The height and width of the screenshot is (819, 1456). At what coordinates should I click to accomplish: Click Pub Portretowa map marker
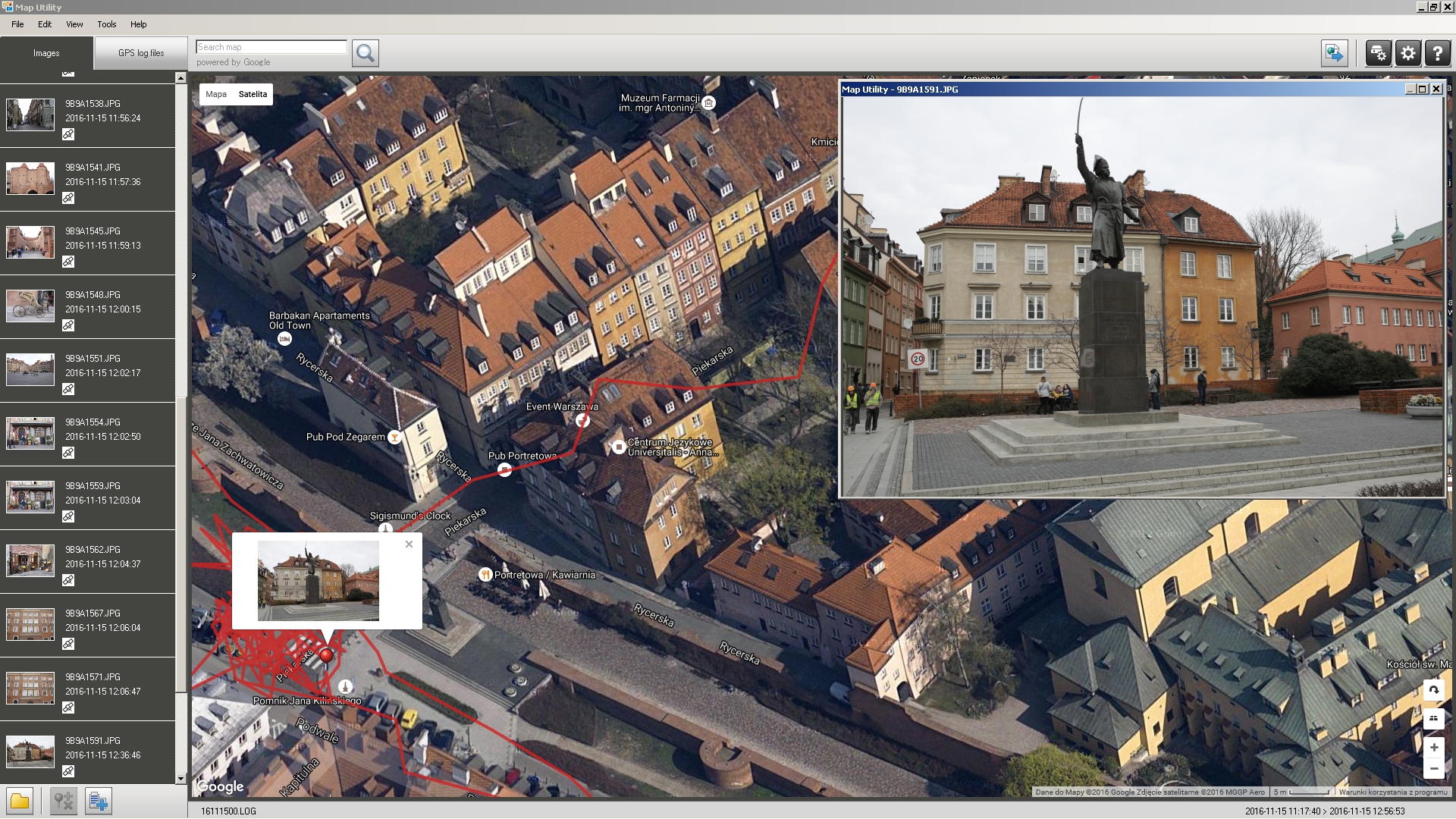tap(504, 469)
